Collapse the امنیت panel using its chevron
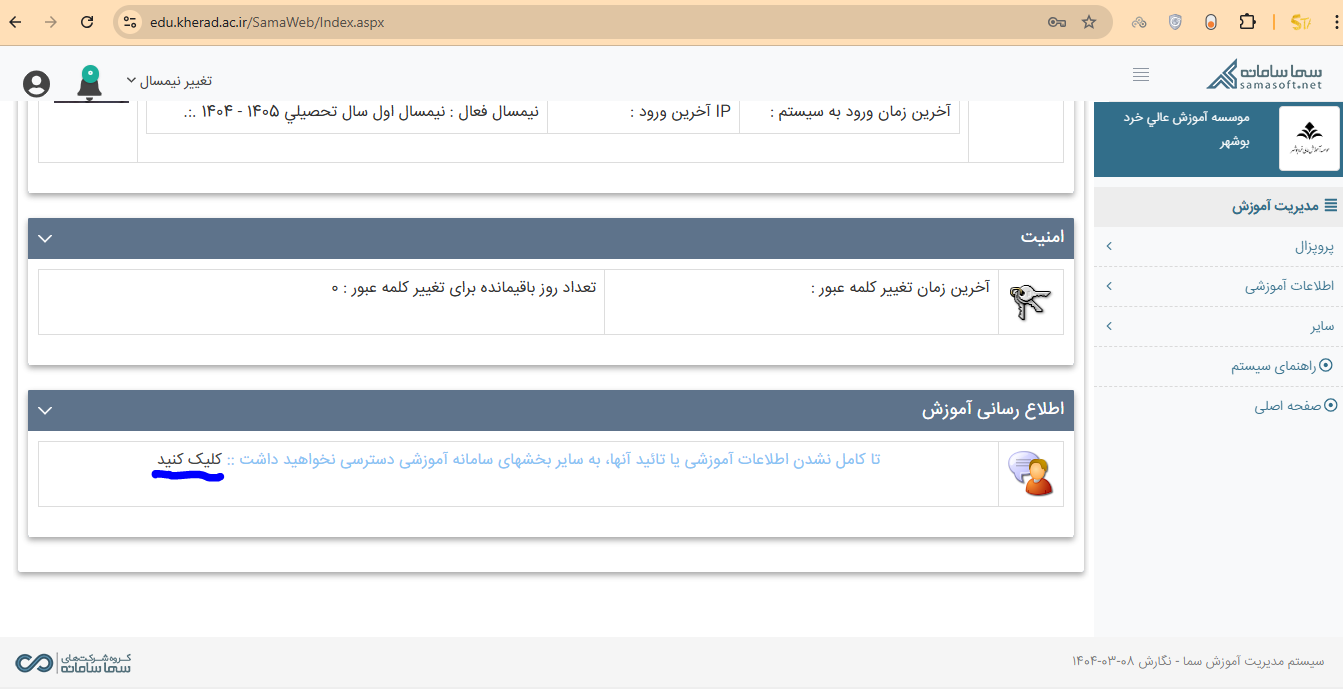 click(43, 238)
